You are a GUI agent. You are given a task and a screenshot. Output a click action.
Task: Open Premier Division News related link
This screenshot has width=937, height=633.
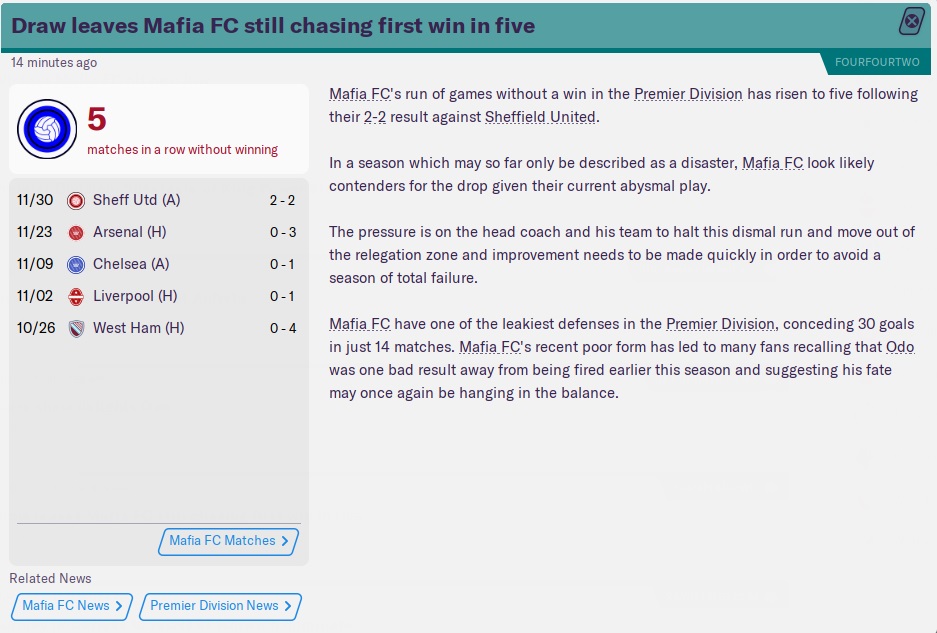[220, 606]
